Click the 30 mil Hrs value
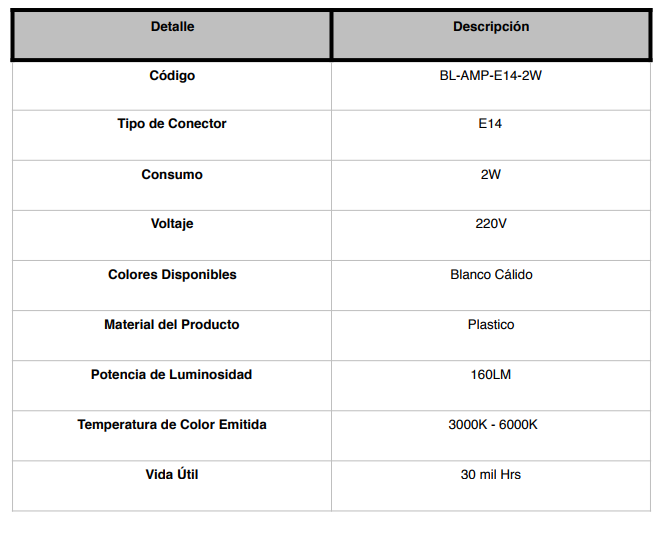This screenshot has height=537, width=668. pyautogui.click(x=491, y=474)
